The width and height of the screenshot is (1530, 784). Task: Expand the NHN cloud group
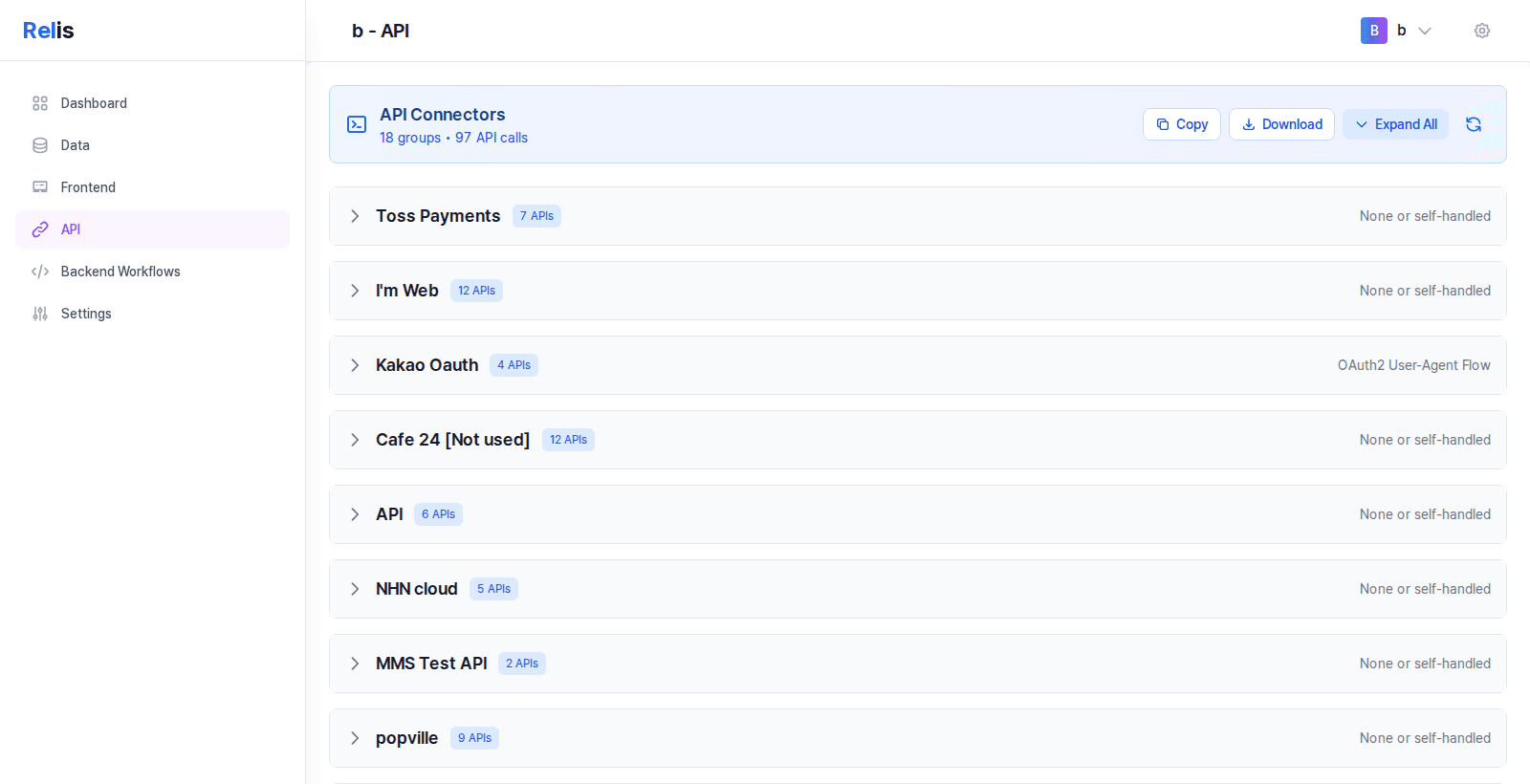(355, 589)
